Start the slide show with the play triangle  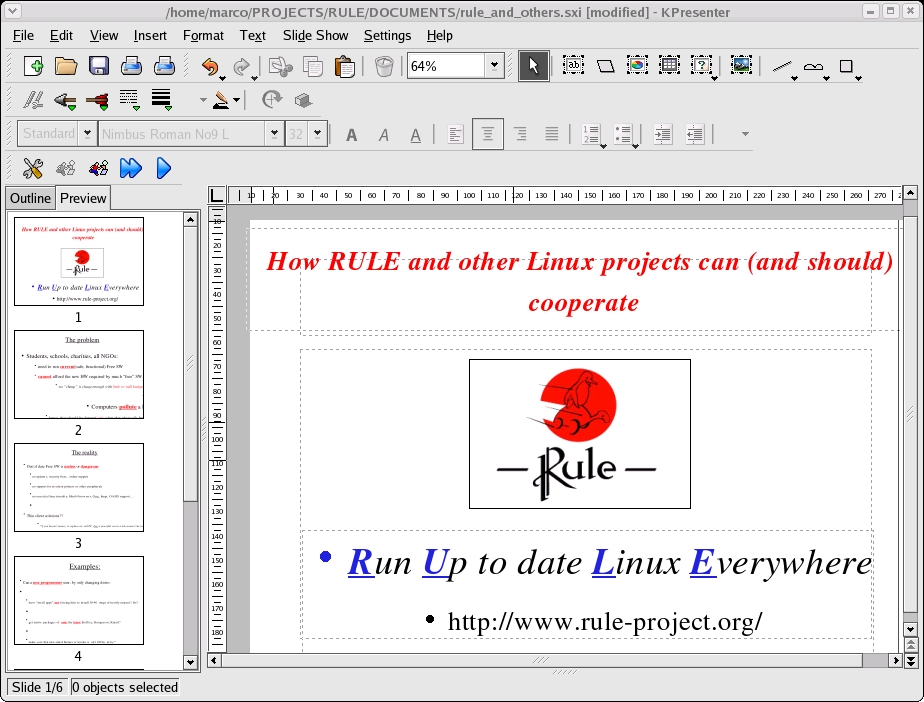point(163,169)
